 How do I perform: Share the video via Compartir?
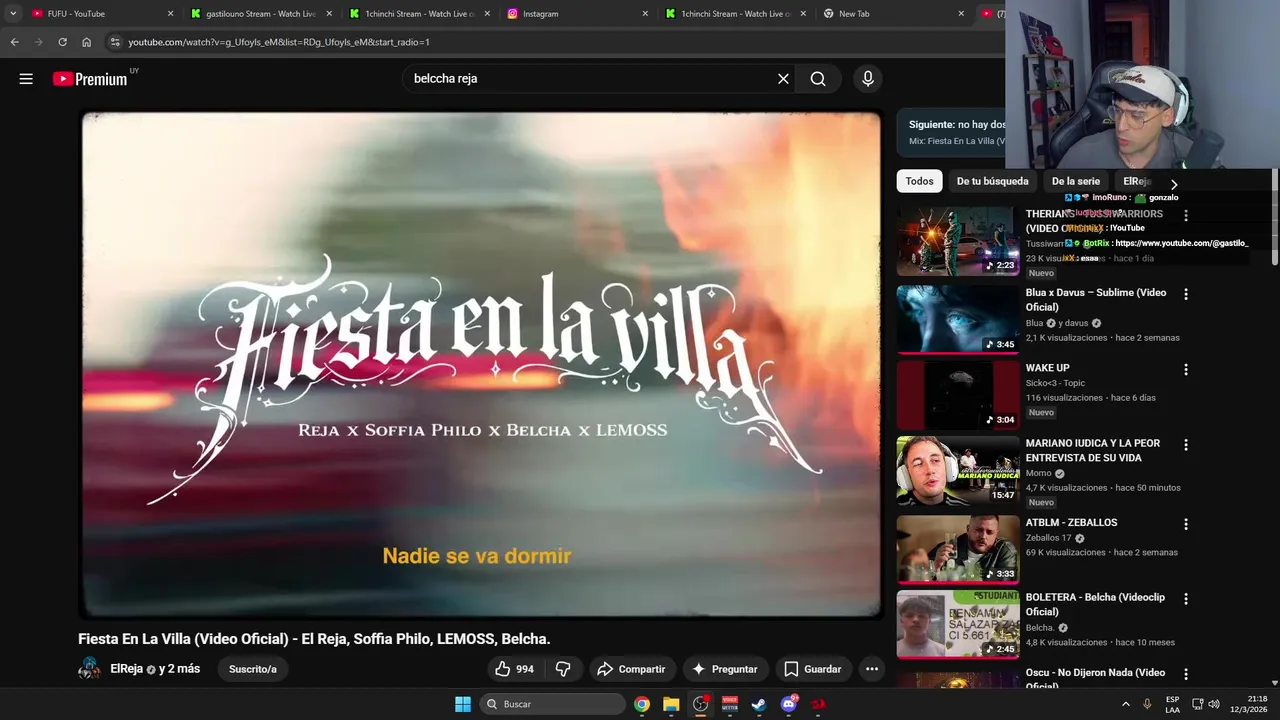pyautogui.click(x=631, y=669)
